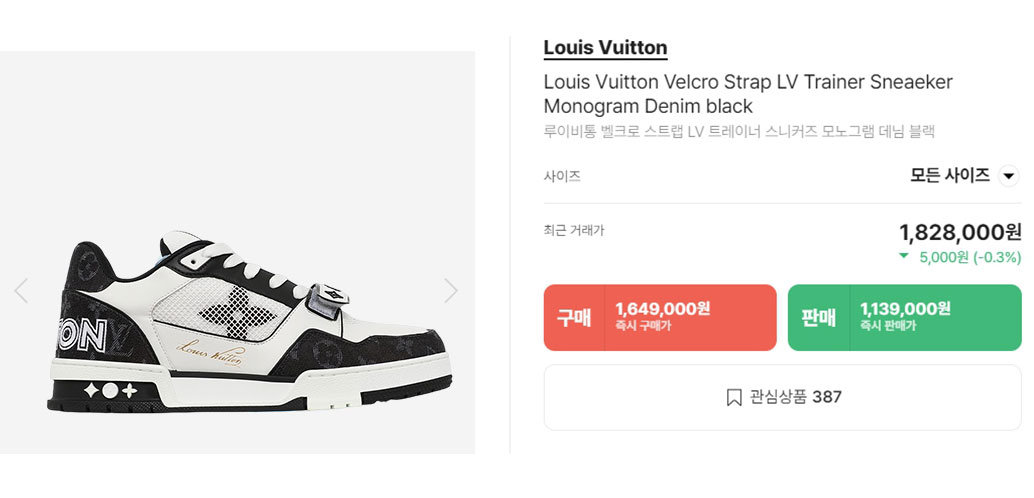Image resolution: width=1034 pixels, height=498 pixels.
Task: Click the recent price 1,828,000원
Action: click(x=960, y=233)
